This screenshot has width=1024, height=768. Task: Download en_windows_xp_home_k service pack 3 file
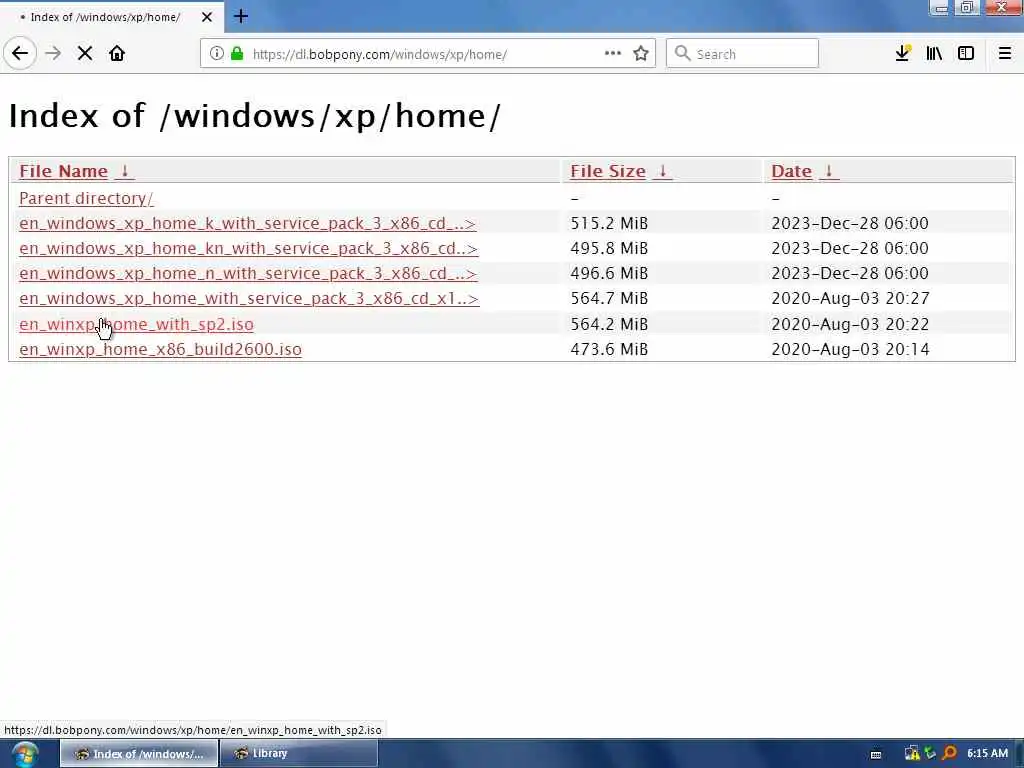pyautogui.click(x=248, y=223)
